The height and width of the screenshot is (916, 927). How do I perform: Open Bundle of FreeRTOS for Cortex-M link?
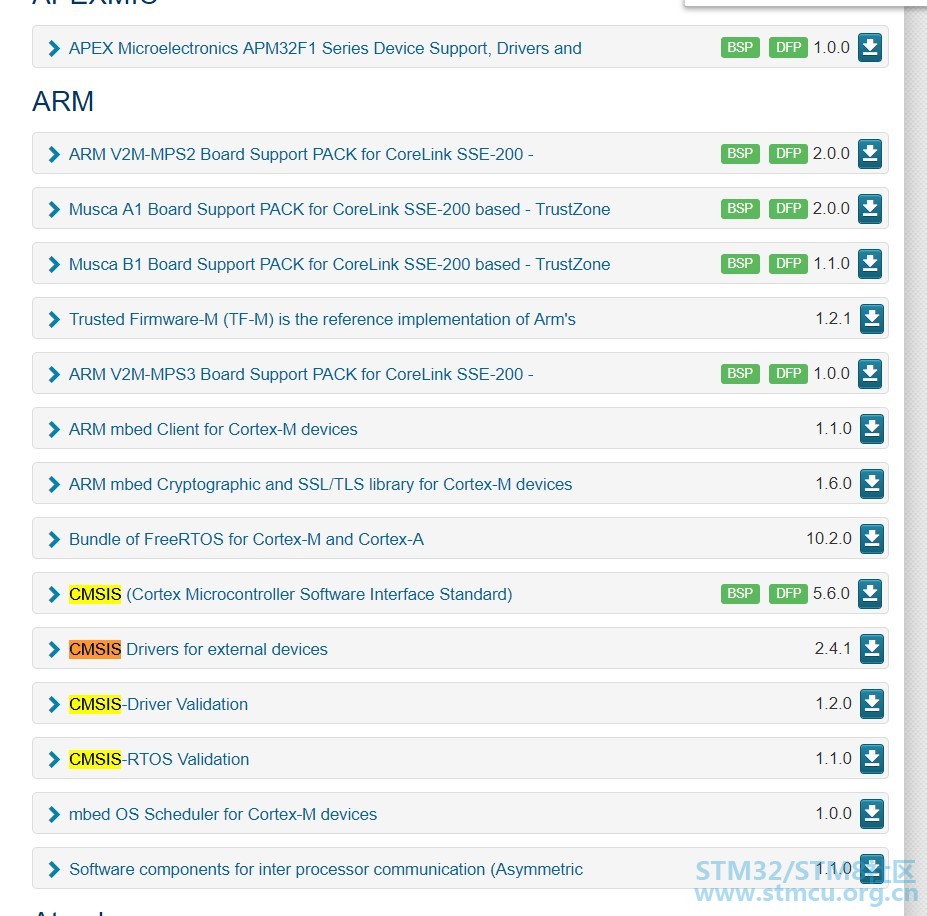point(247,539)
